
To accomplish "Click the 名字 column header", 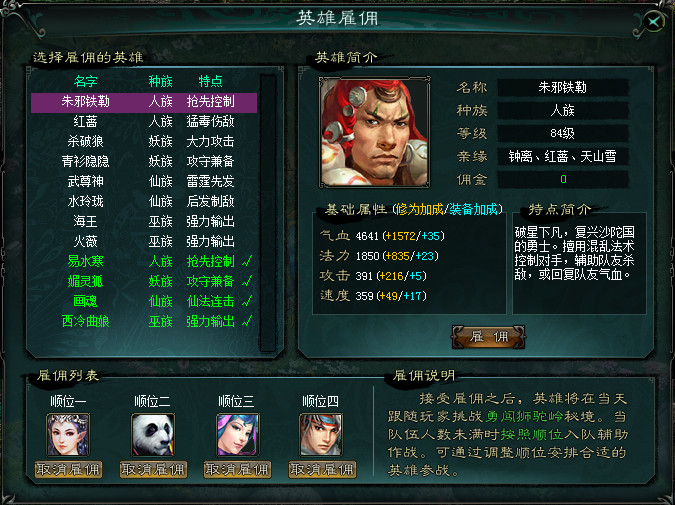I will pos(85,81).
